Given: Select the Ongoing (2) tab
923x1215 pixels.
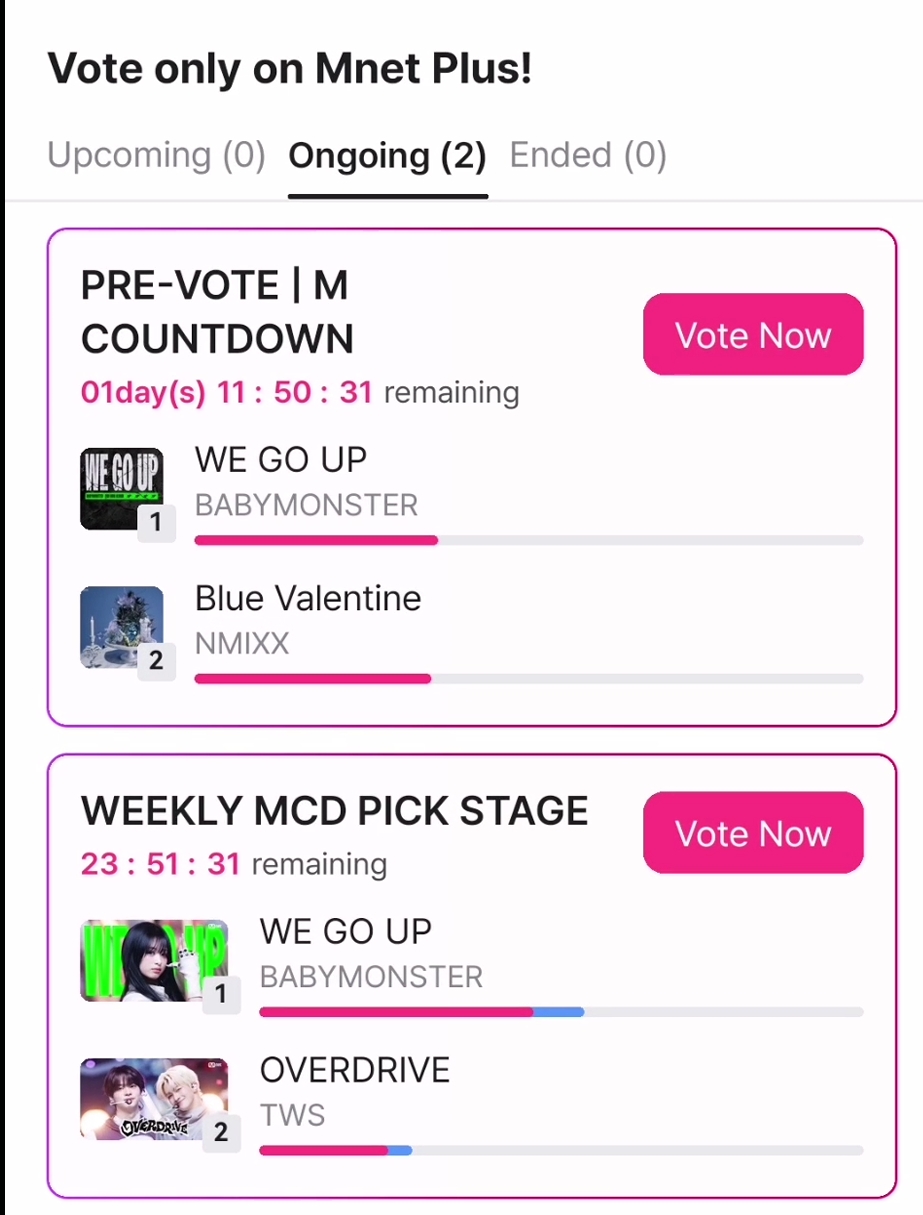Looking at the screenshot, I should pyautogui.click(x=387, y=156).
